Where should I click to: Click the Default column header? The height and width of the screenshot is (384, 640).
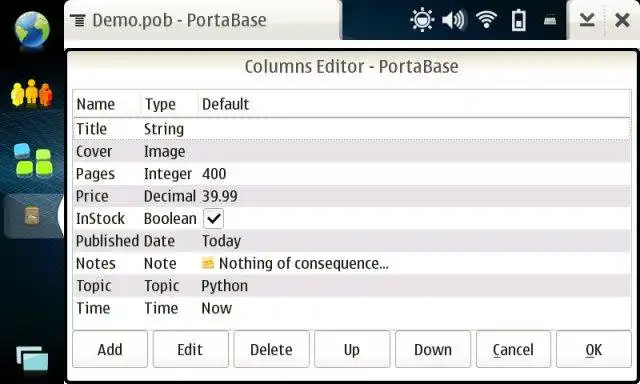[415, 104]
